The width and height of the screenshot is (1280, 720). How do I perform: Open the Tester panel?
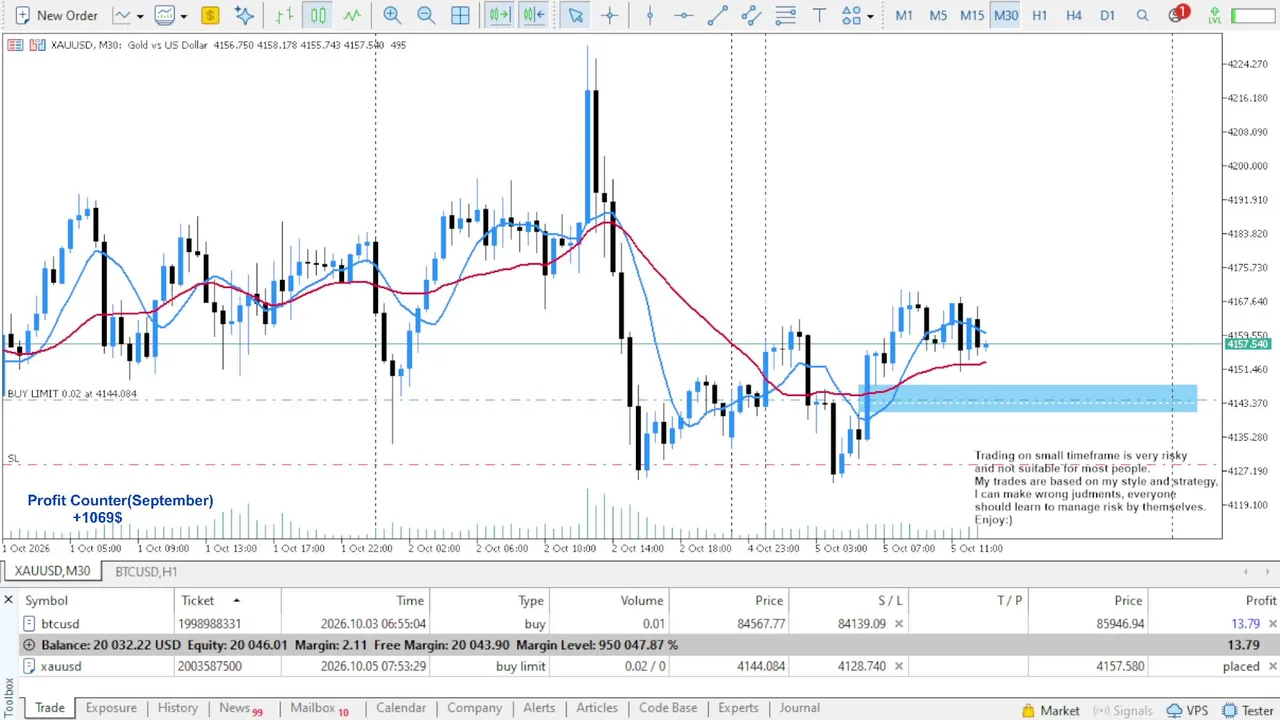click(x=1248, y=710)
